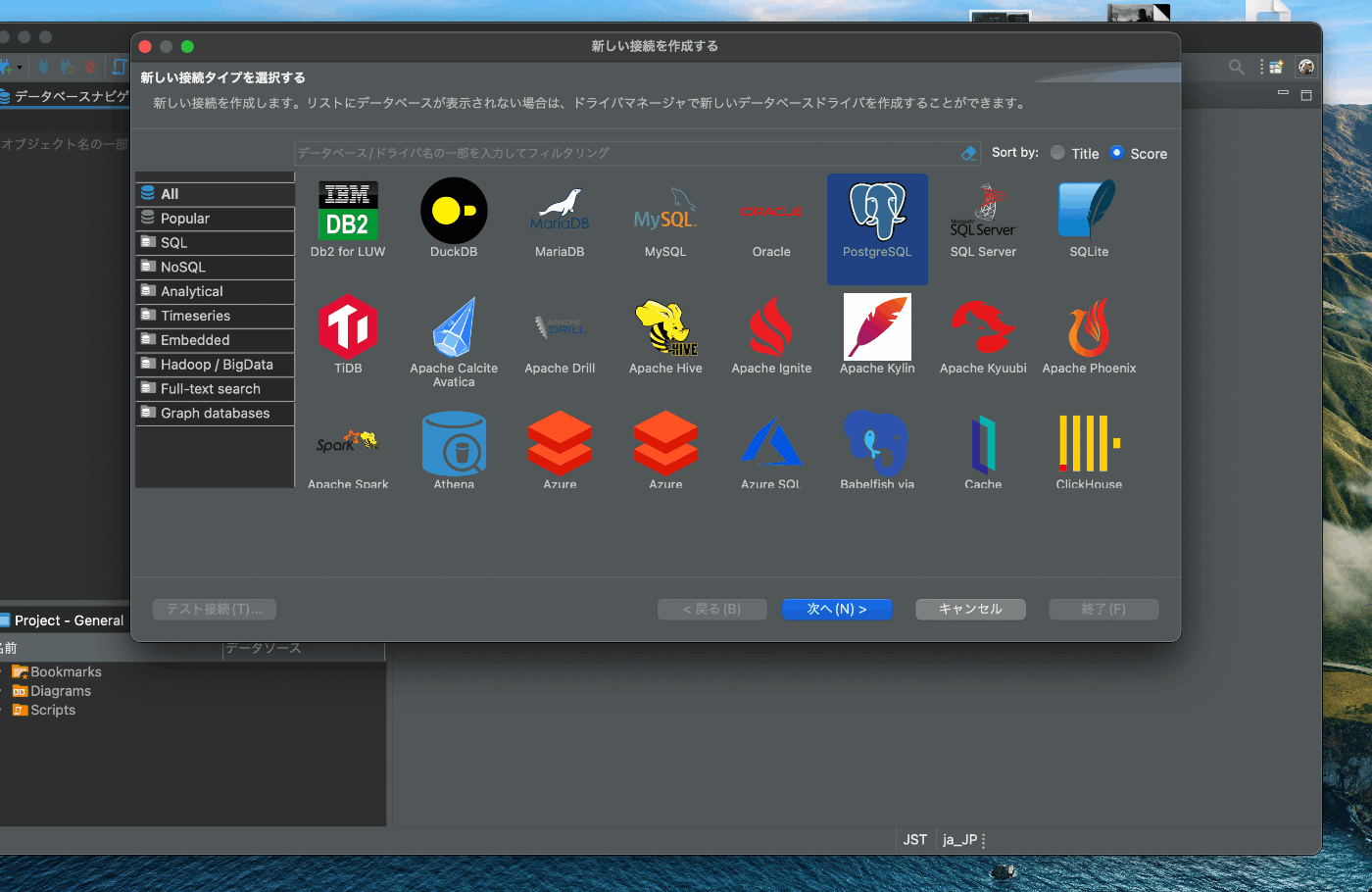Pick the Azure SQL driver icon
Viewport: 1372px width, 892px height.
pyautogui.click(x=771, y=443)
